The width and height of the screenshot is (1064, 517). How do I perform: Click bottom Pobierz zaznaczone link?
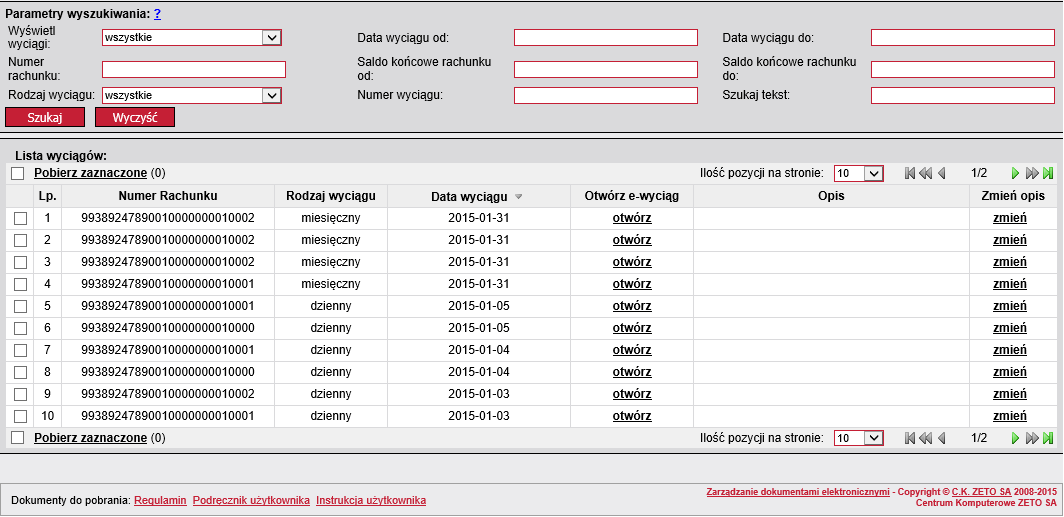click(x=90, y=438)
